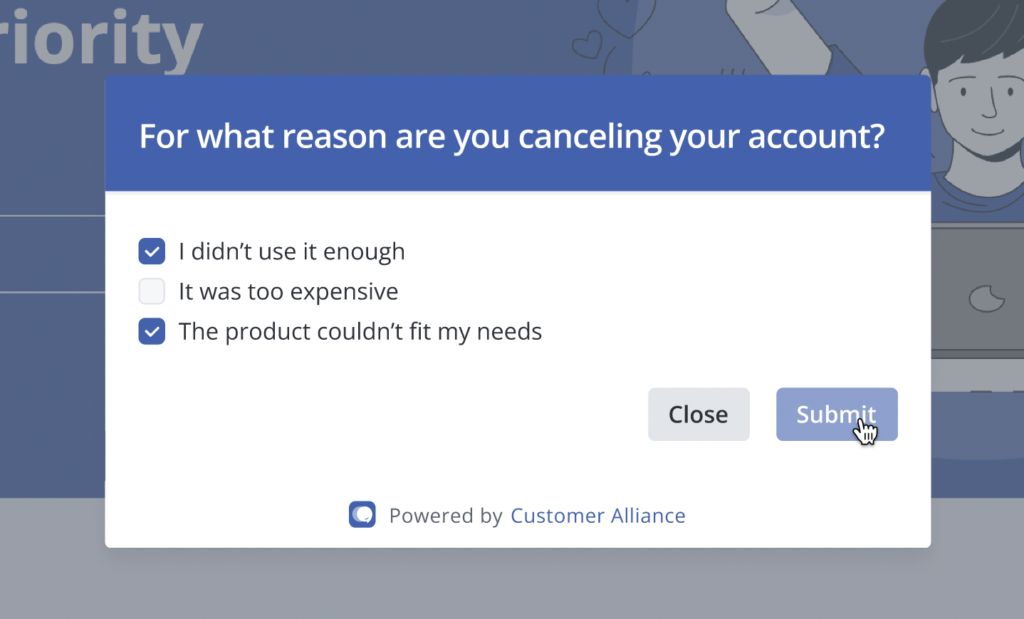This screenshot has height=619, width=1024.
Task: Click "The product couldn't fit my needs" label
Action: [x=360, y=332]
